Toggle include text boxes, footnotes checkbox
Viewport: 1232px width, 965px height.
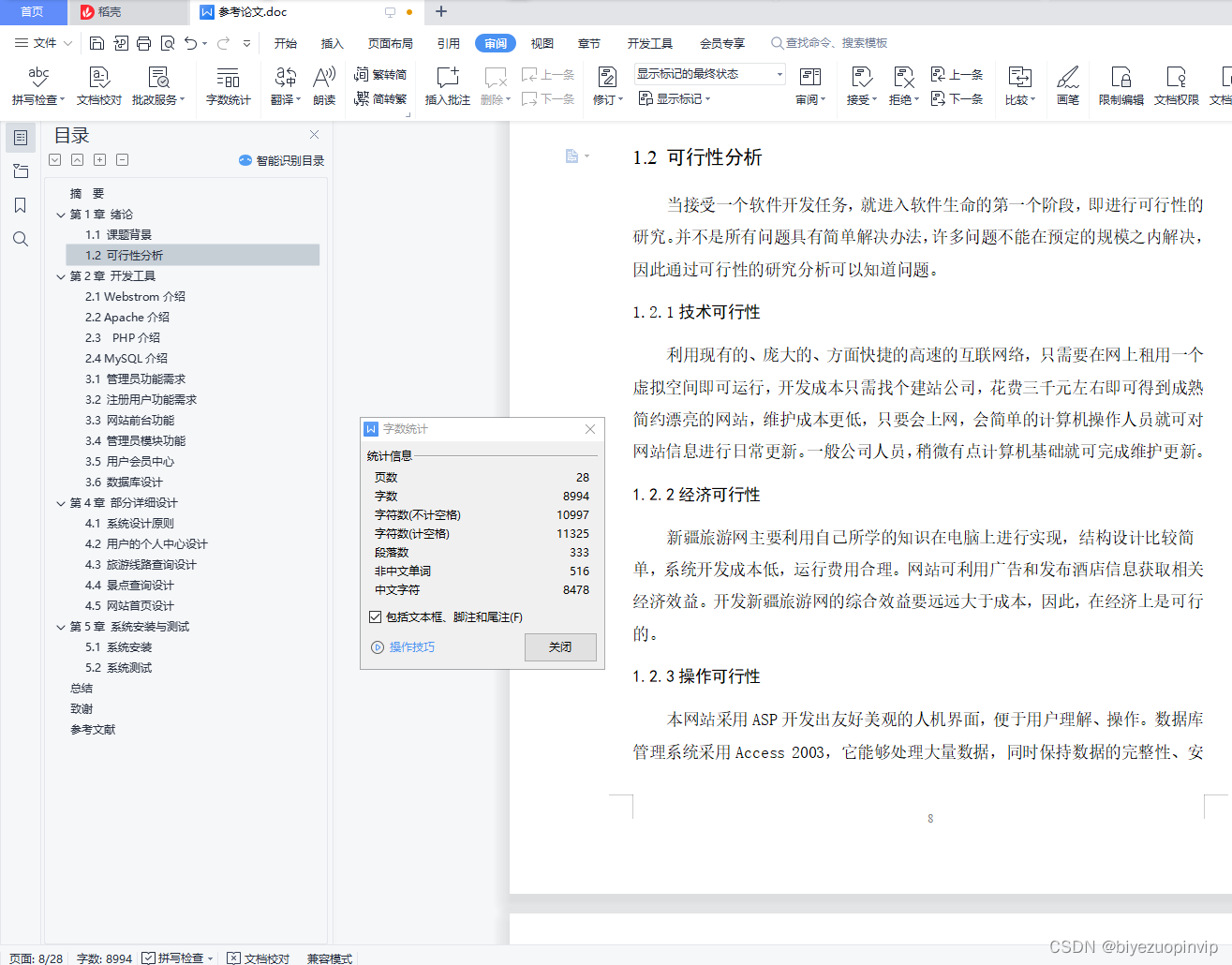[x=376, y=616]
